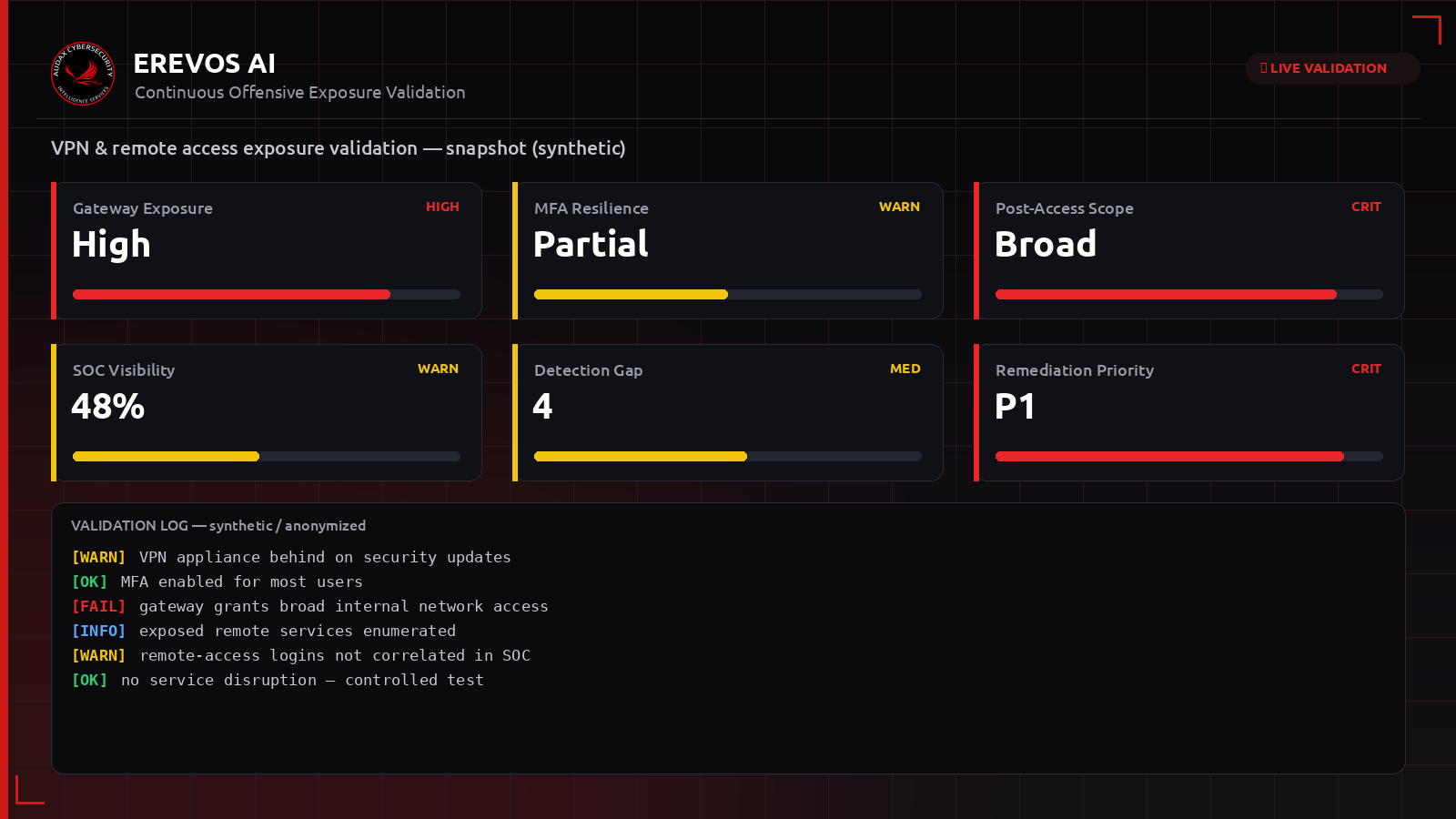Click the HIGH severity tag
The image size is (1456, 819).
(x=442, y=207)
